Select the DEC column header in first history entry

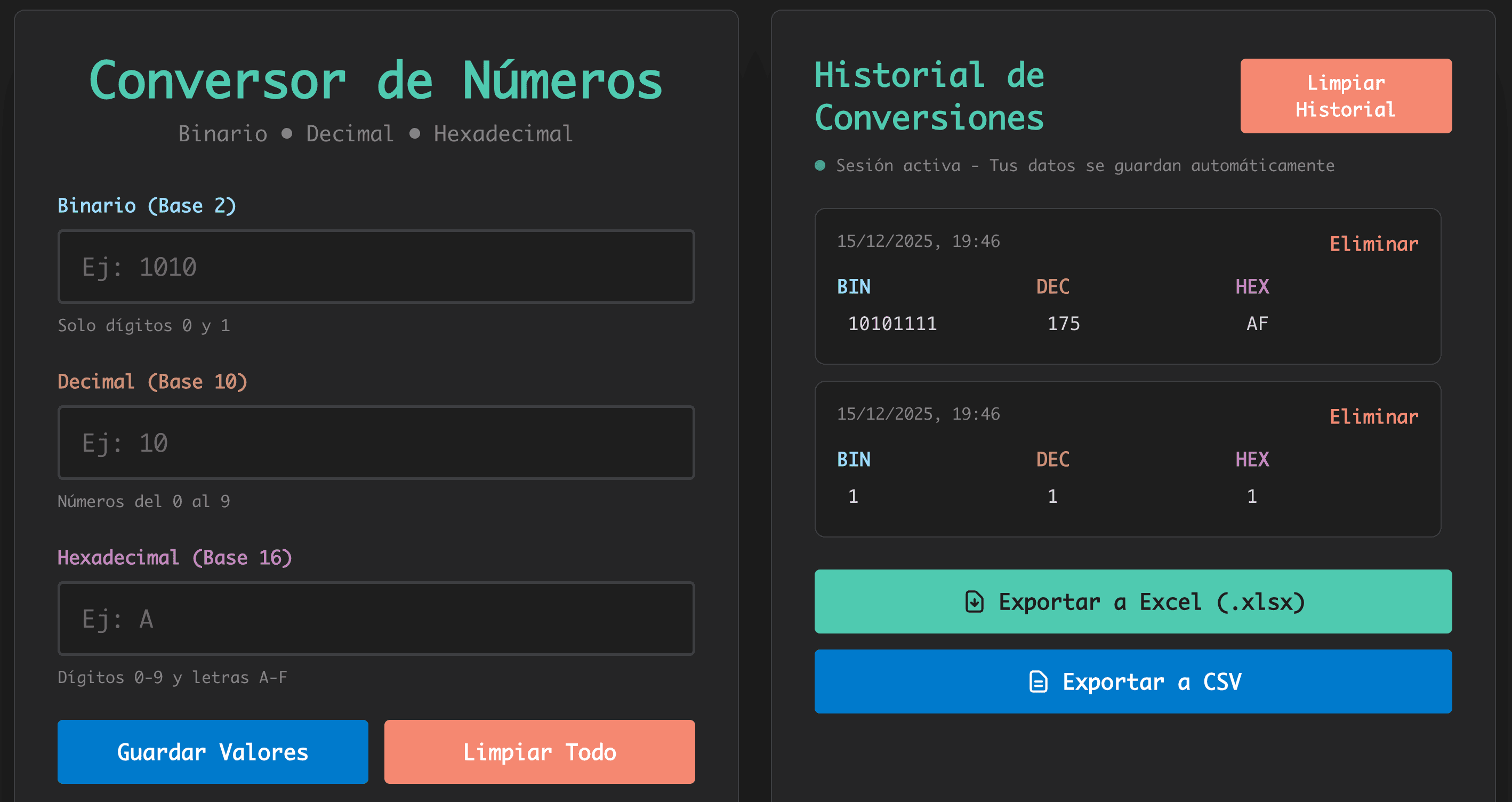pyautogui.click(x=1053, y=286)
